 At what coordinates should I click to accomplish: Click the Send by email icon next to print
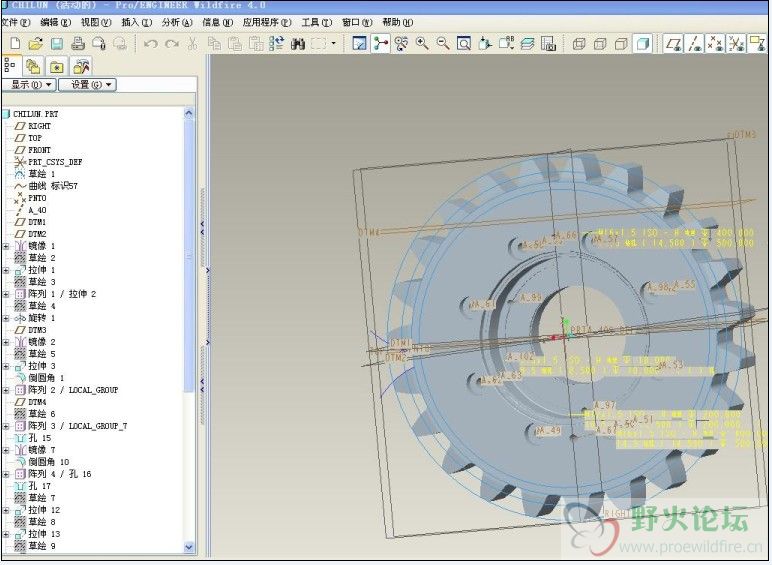pos(99,43)
